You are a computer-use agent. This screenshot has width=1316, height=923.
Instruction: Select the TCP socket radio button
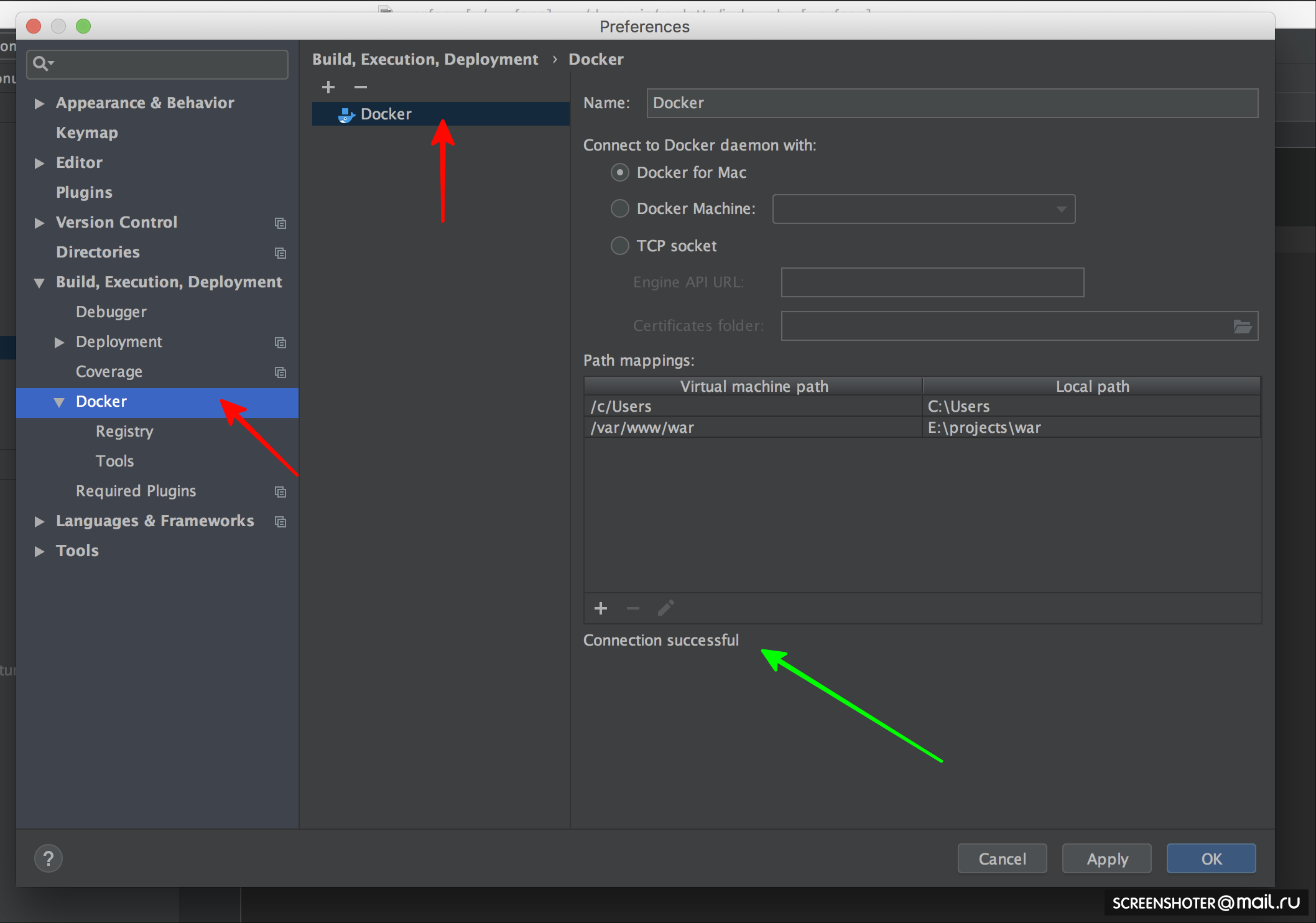pos(619,246)
